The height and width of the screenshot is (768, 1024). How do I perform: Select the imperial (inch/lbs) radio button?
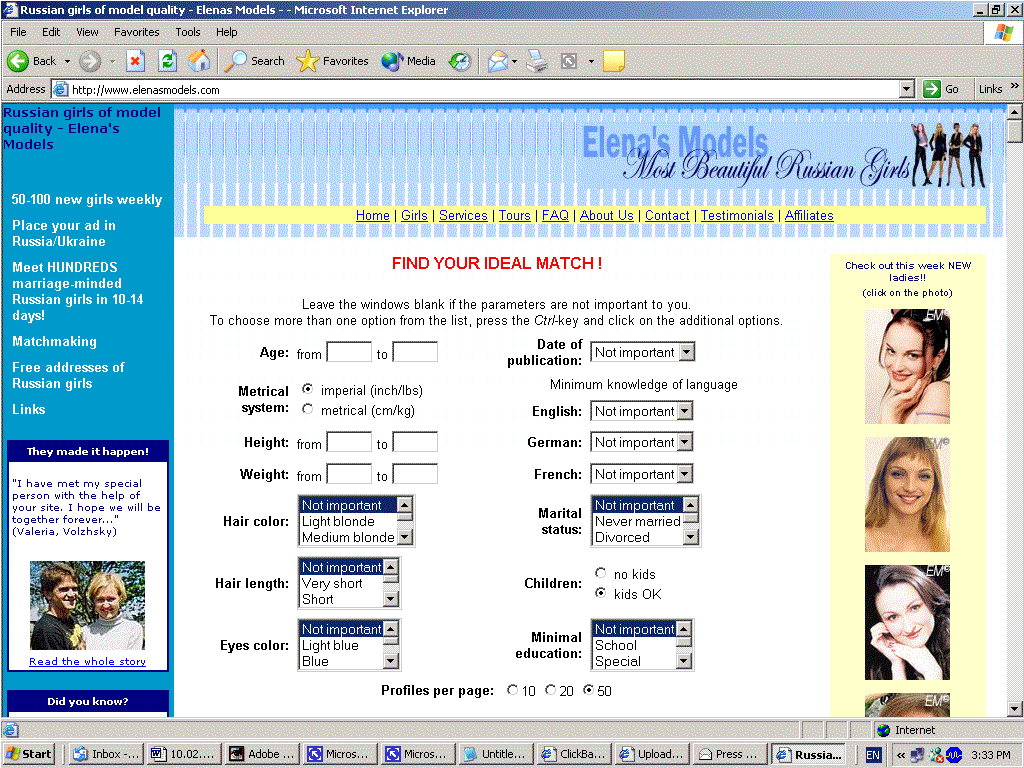pyautogui.click(x=308, y=389)
